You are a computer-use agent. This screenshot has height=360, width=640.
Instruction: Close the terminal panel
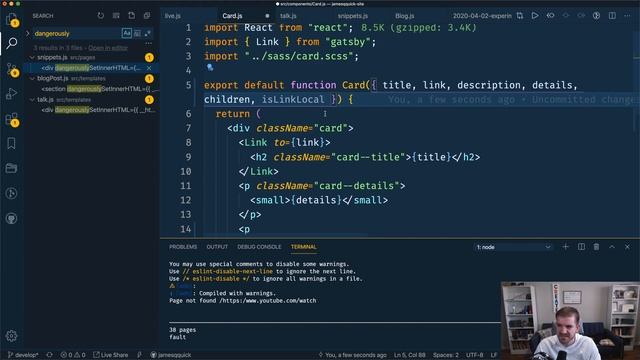[627, 247]
